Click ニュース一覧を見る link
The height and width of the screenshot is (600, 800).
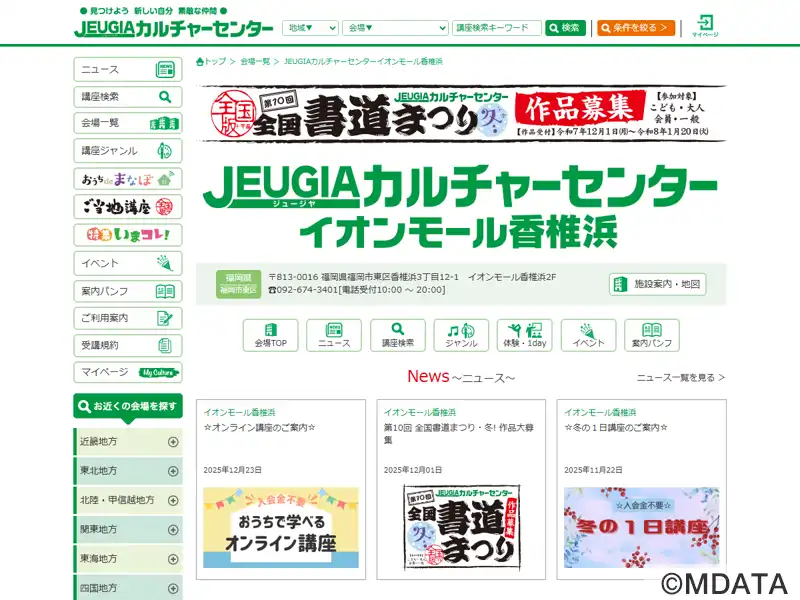[681, 378]
